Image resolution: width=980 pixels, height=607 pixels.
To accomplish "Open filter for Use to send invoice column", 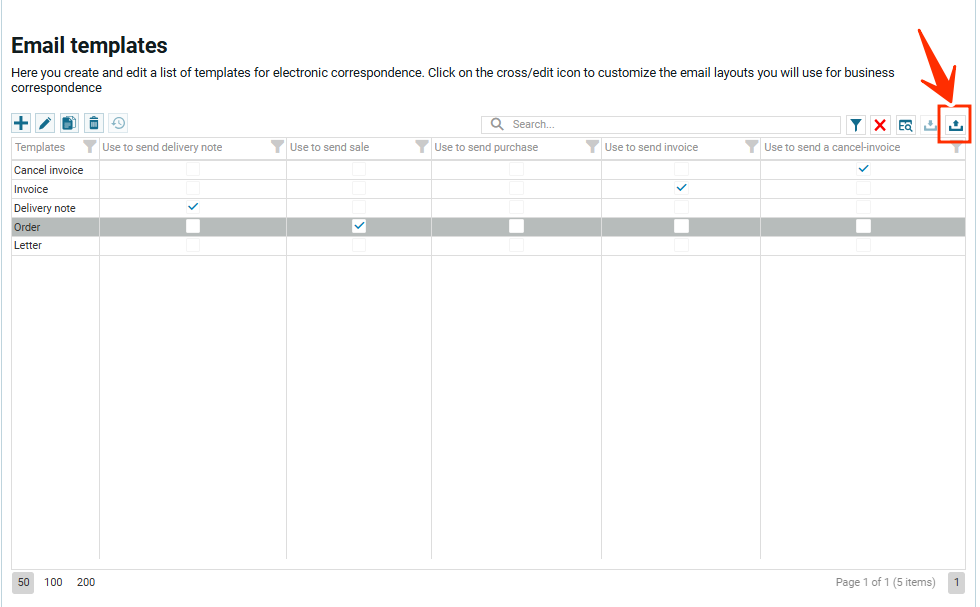I will click(x=751, y=147).
